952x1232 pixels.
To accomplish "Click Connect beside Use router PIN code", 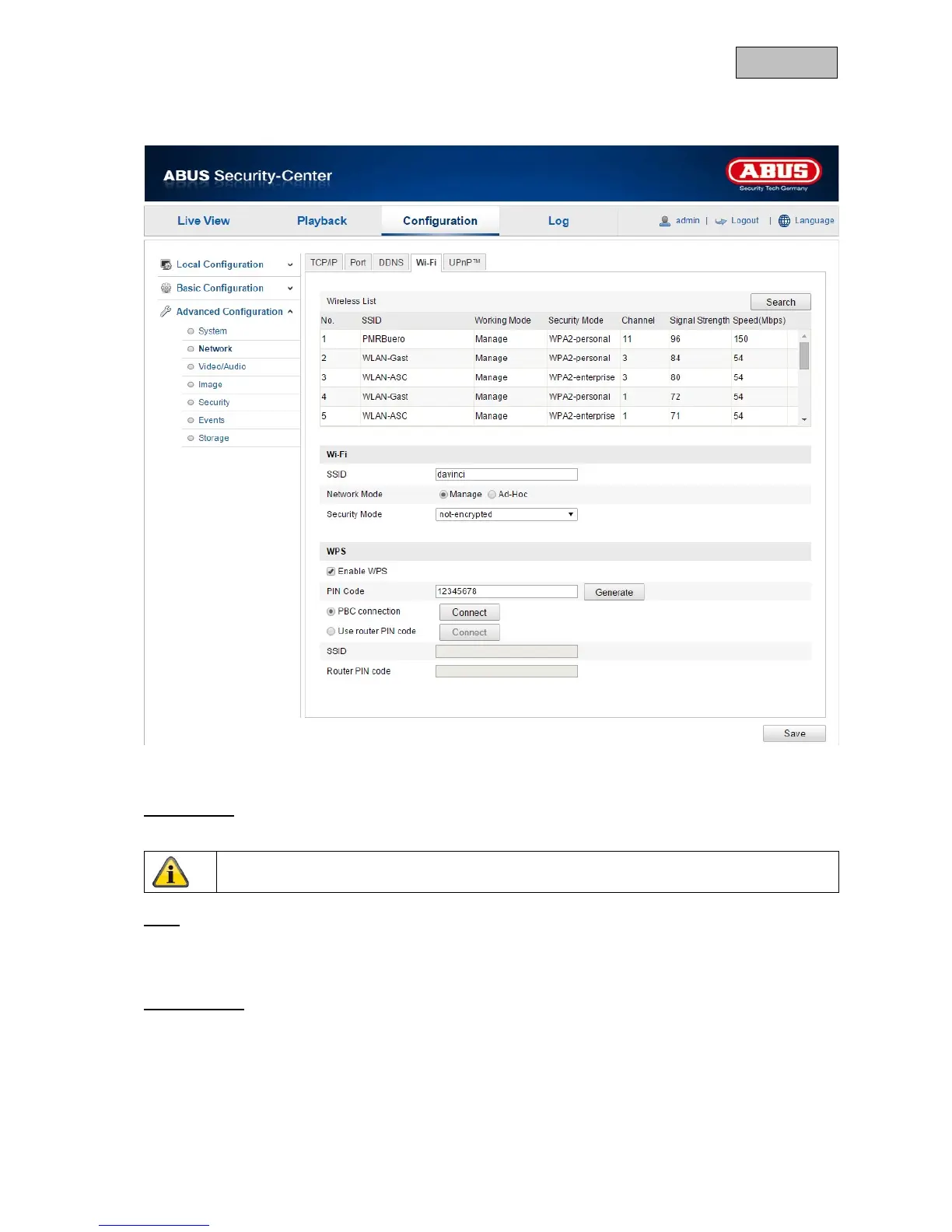I will pos(470,633).
